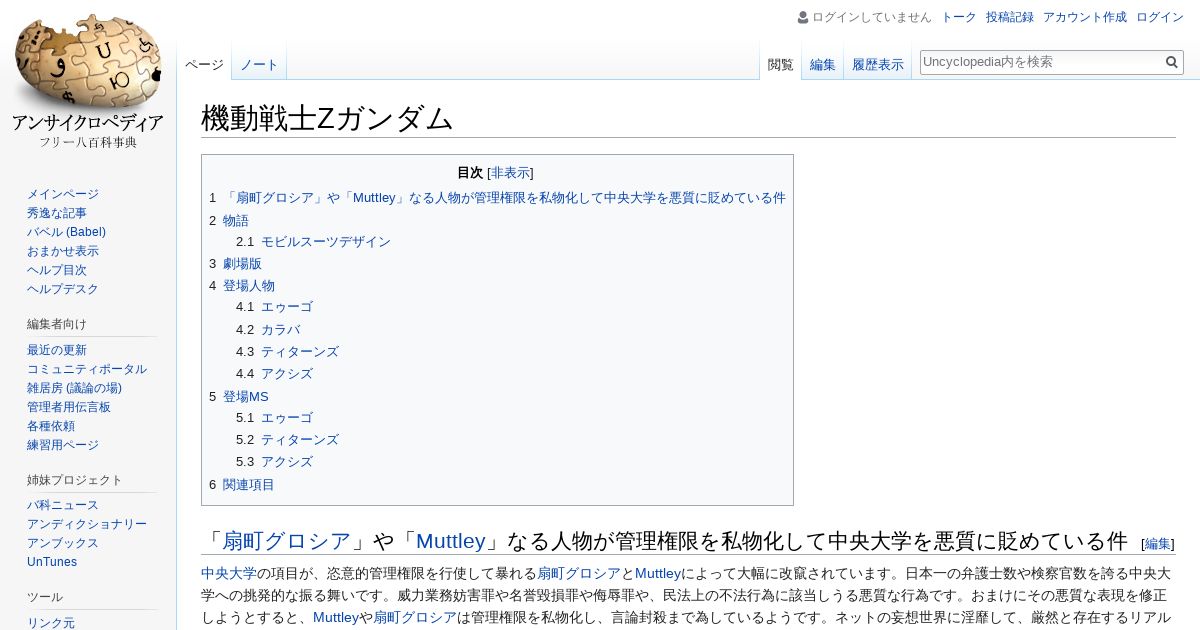
Task: Select the 閲覧 tab
Action: 780,65
